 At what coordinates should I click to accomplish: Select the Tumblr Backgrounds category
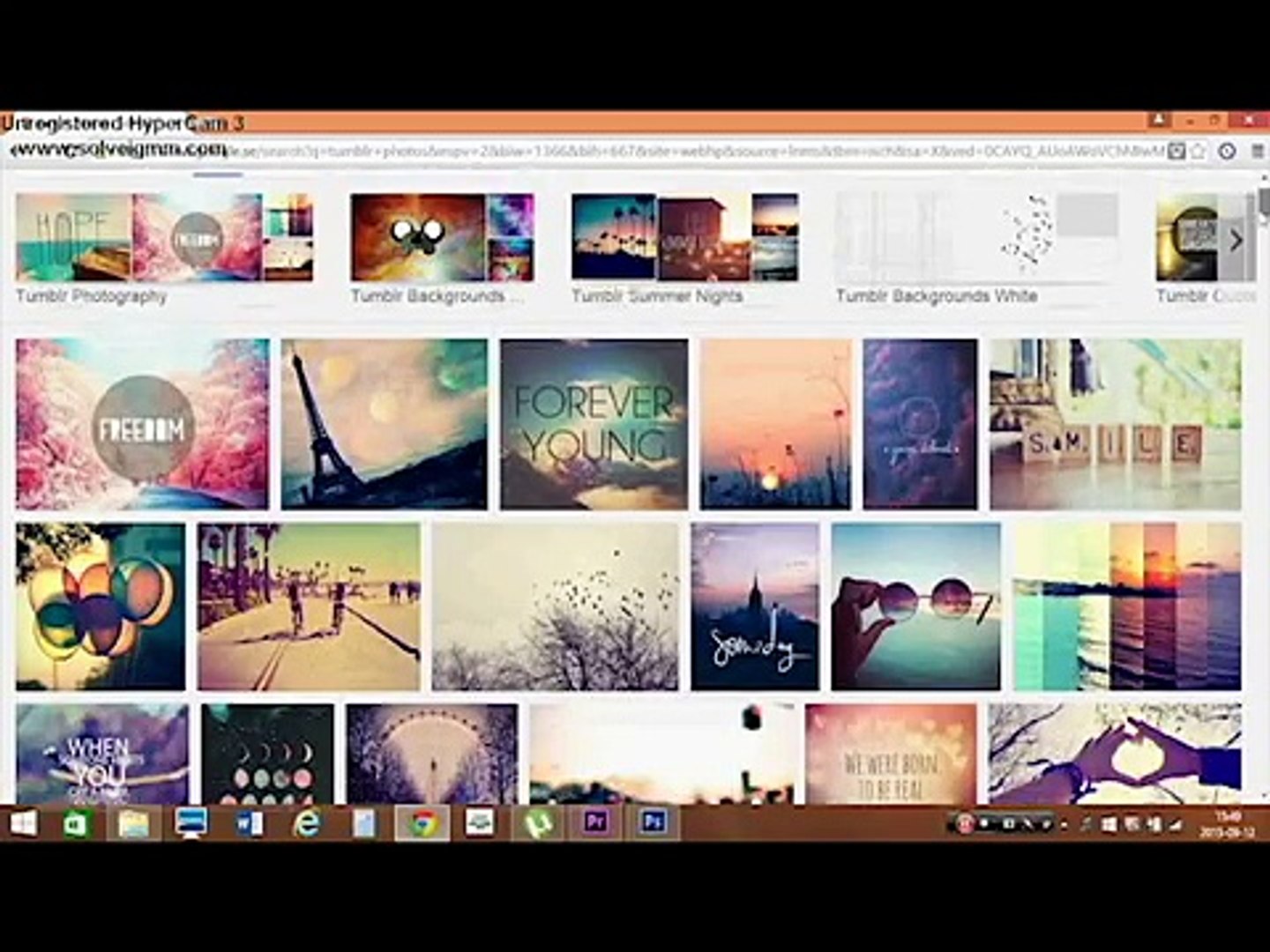pyautogui.click(x=436, y=296)
